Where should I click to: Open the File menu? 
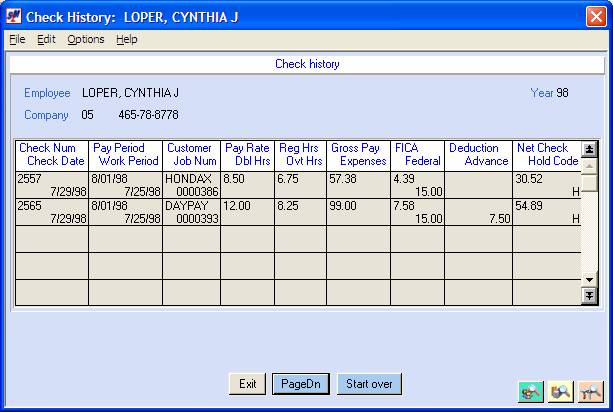coord(17,39)
